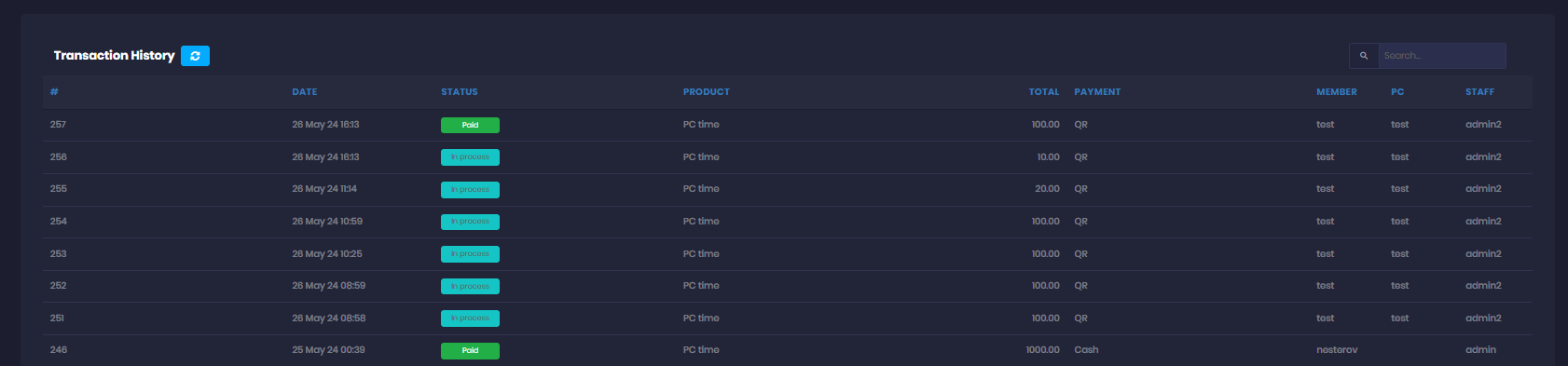Click staff admin2 in transaction 251
Image resolution: width=1568 pixels, height=366 pixels.
click(x=1483, y=319)
